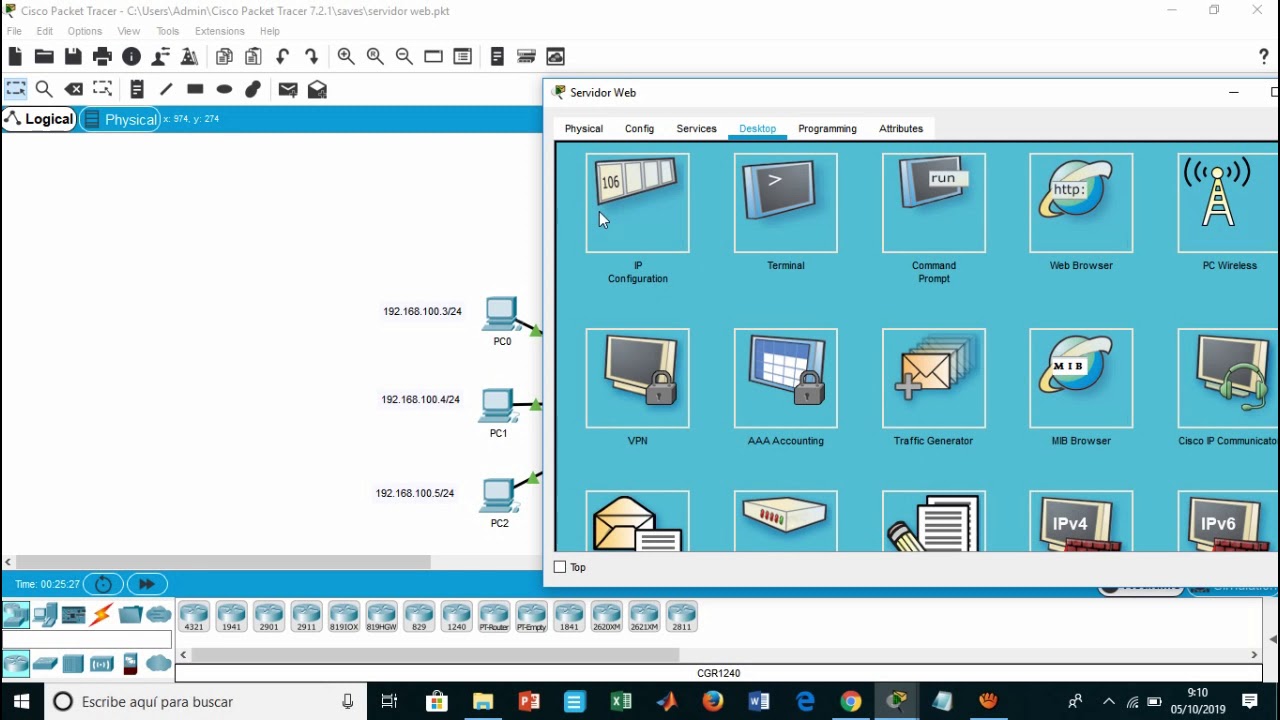Click the Redo arrow in toolbar
The width and height of the screenshot is (1280, 720).
[x=312, y=57]
